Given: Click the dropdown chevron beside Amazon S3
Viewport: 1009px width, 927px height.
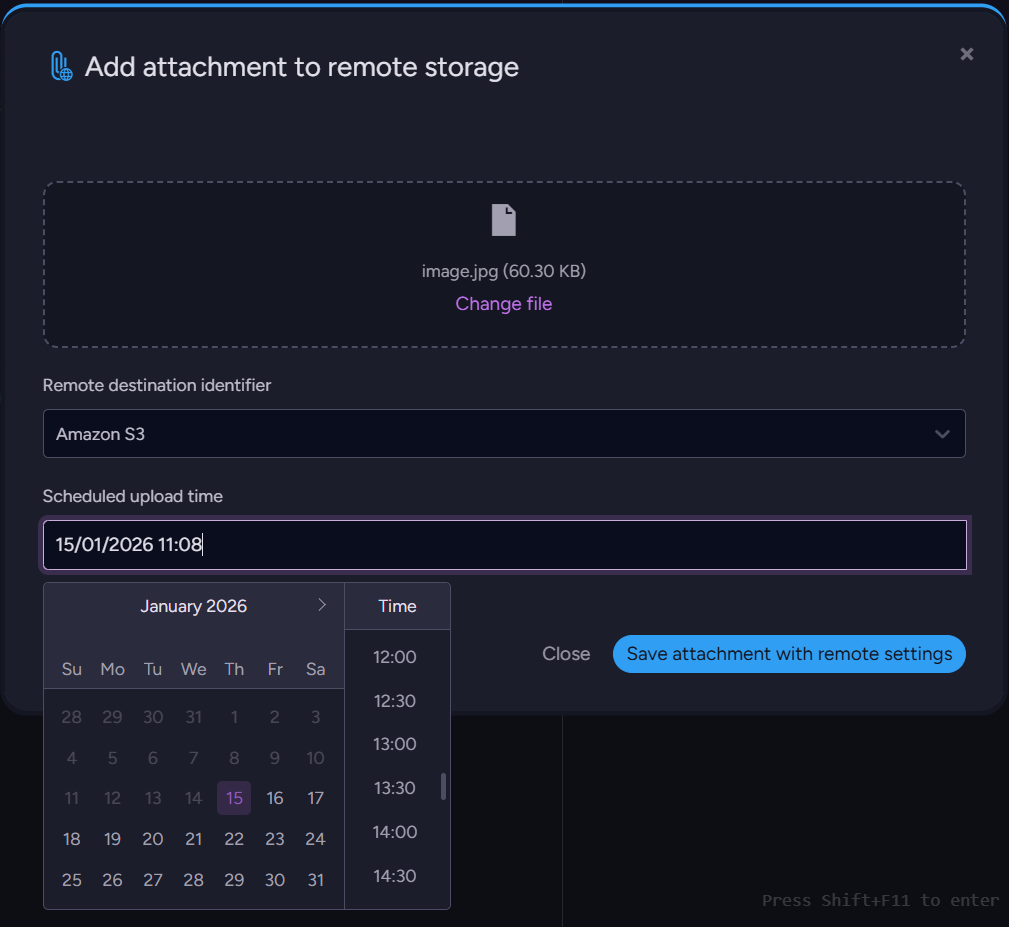Looking at the screenshot, I should pos(941,434).
